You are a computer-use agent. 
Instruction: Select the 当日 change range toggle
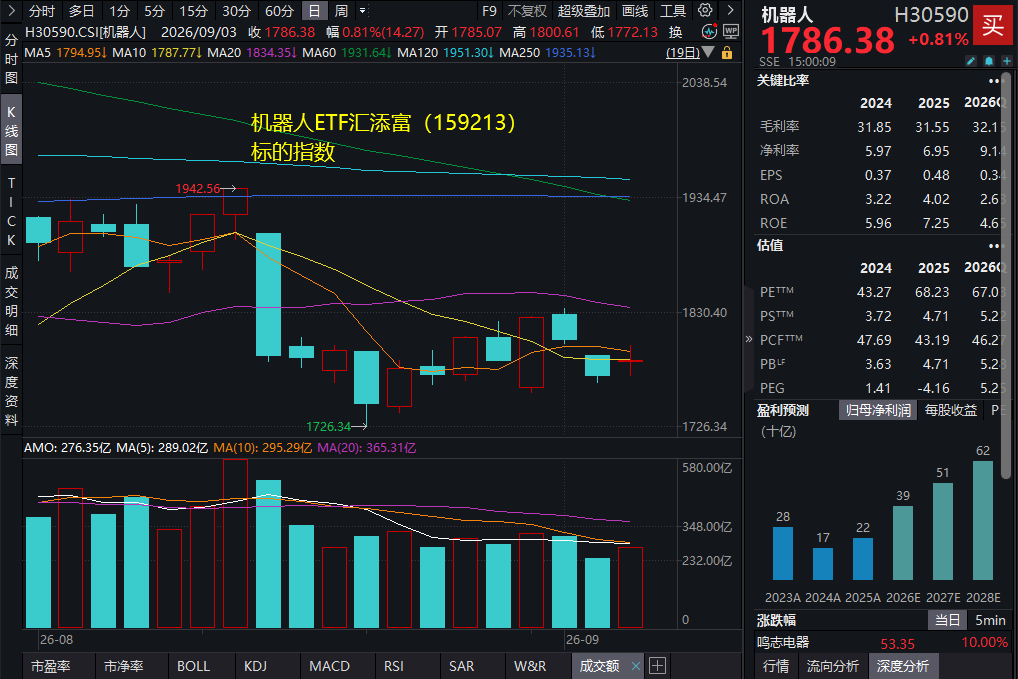click(947, 620)
